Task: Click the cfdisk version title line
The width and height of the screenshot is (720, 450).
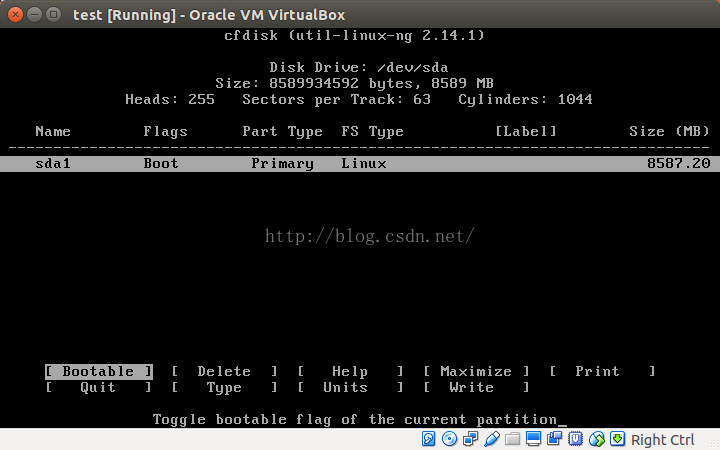Action: point(354,35)
